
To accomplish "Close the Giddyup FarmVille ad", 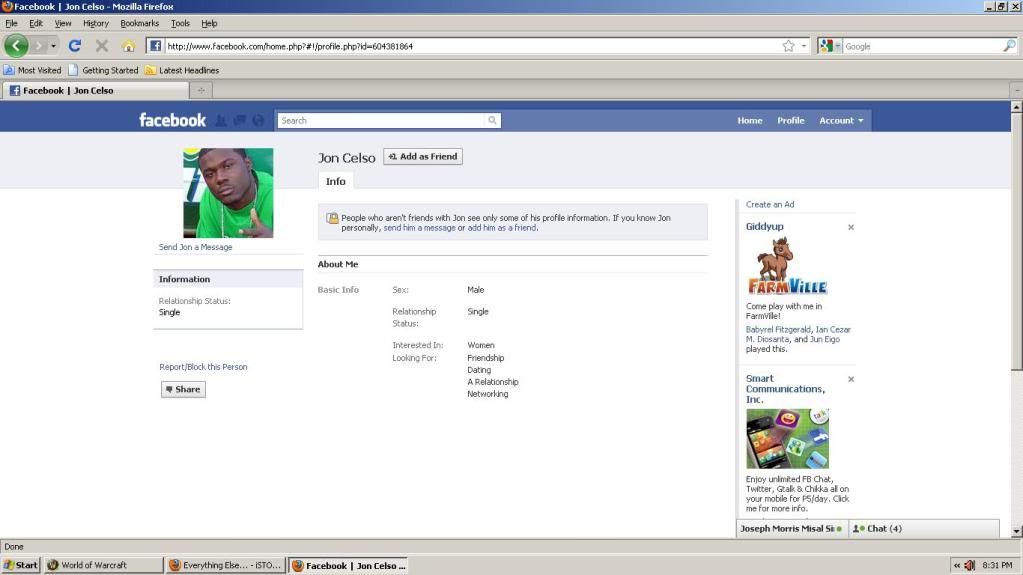I will [x=851, y=227].
